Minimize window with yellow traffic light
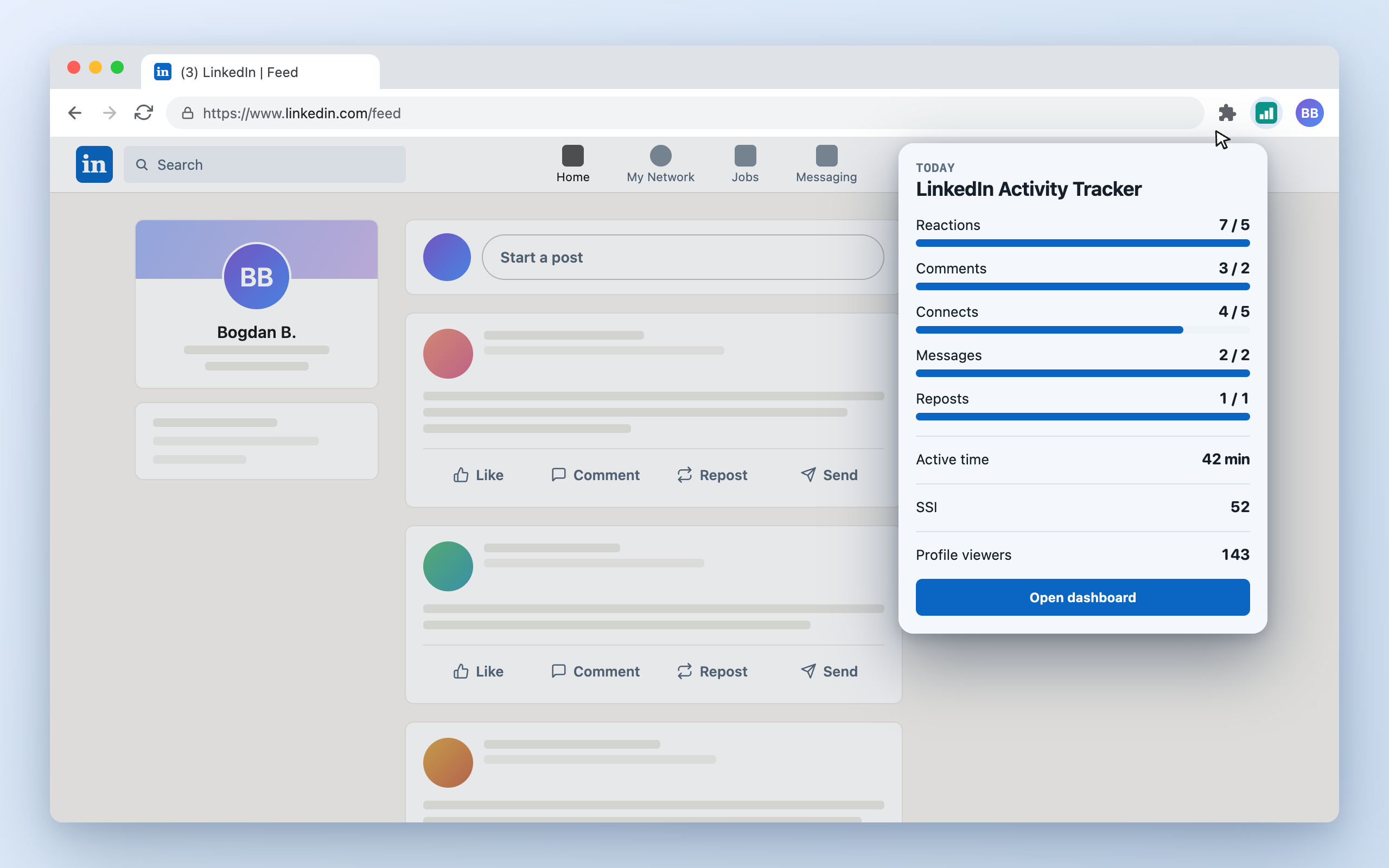 pyautogui.click(x=95, y=67)
